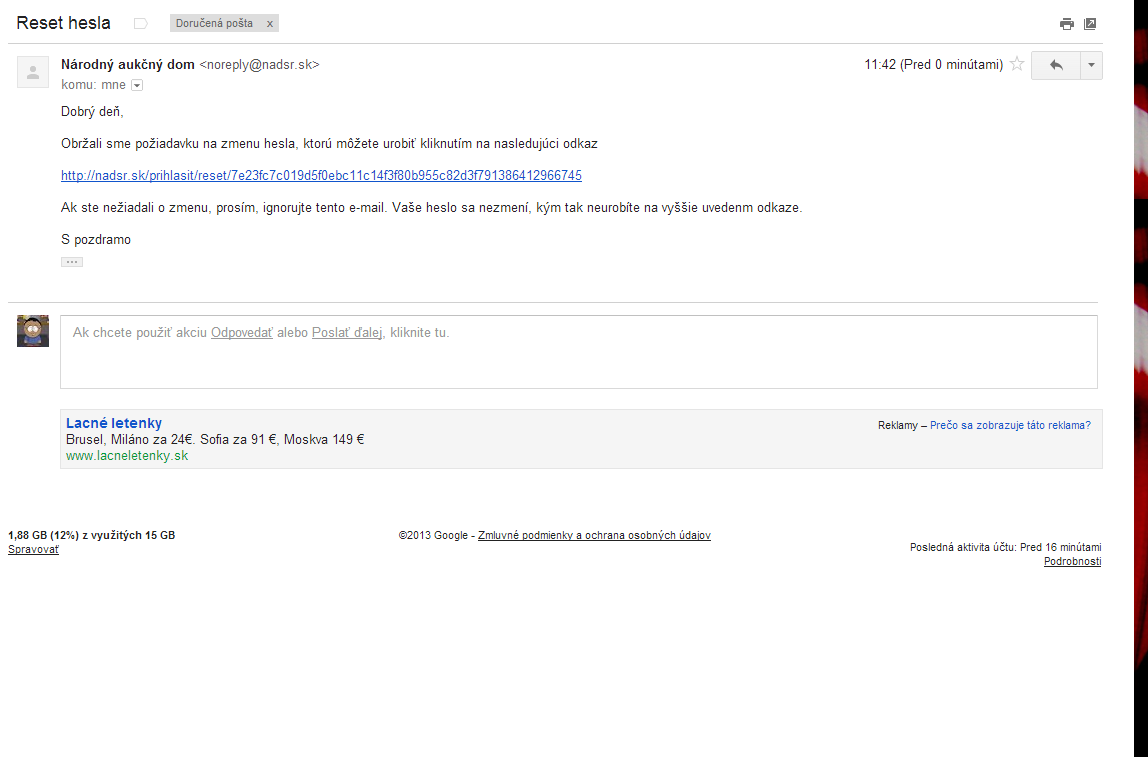1148x757 pixels.
Task: Open Spravovať storage link
Action: pos(33,550)
